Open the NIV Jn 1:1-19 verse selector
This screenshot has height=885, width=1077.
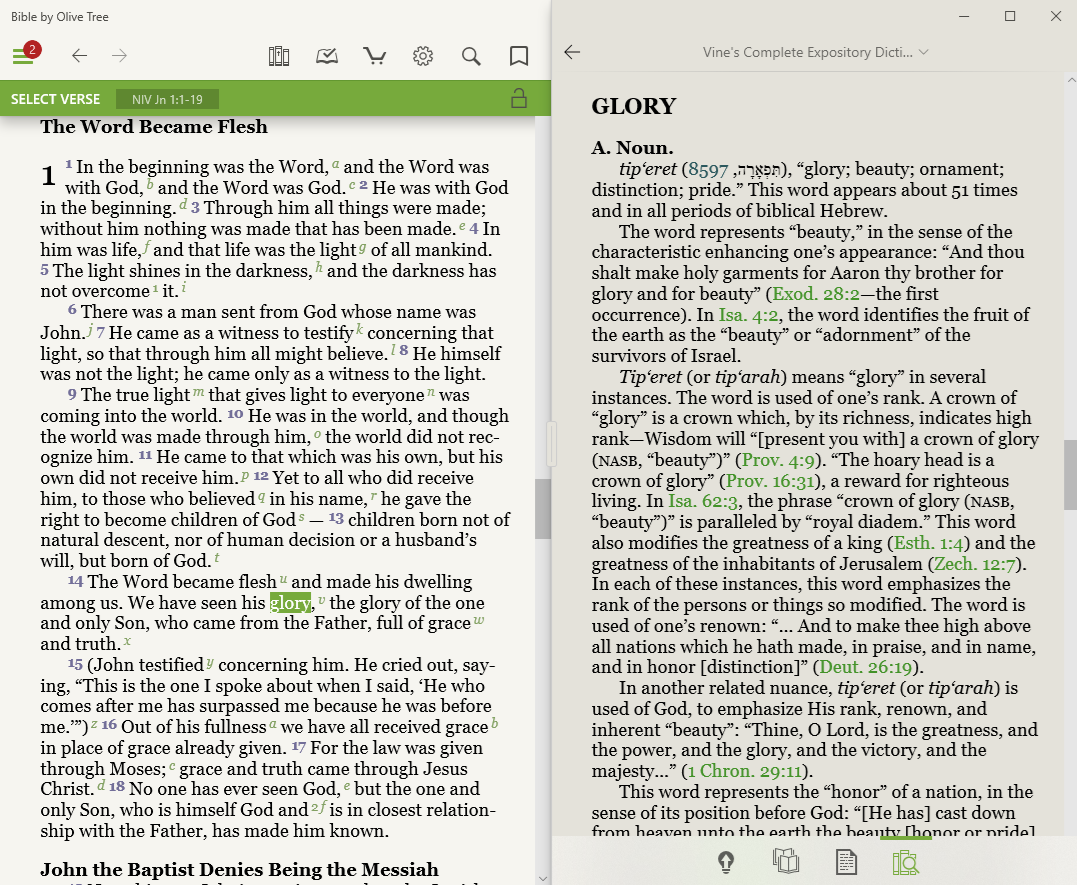[167, 99]
